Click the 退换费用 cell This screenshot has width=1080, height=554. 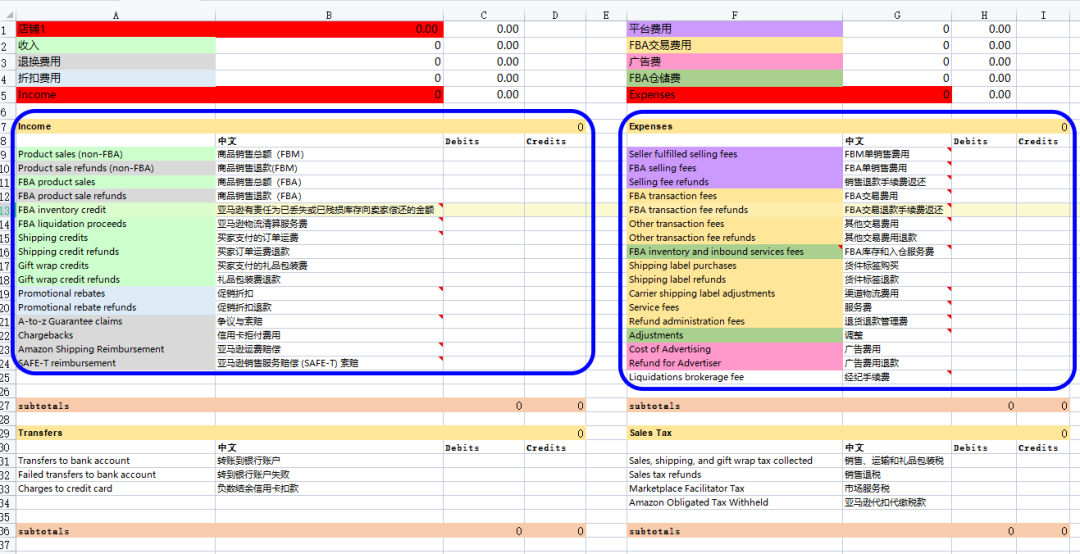pos(116,62)
